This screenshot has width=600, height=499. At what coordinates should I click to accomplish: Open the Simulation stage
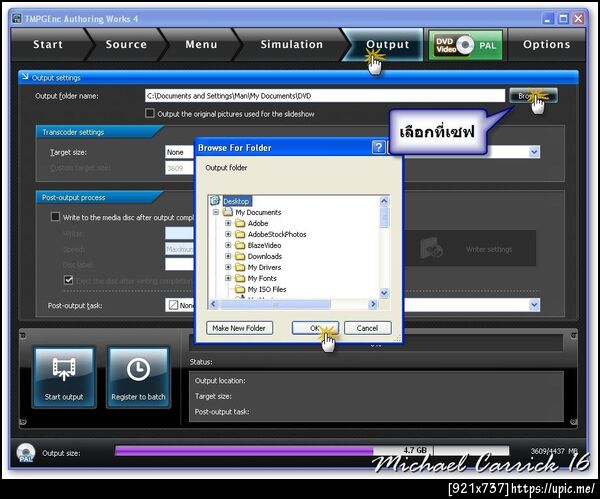[x=292, y=44]
